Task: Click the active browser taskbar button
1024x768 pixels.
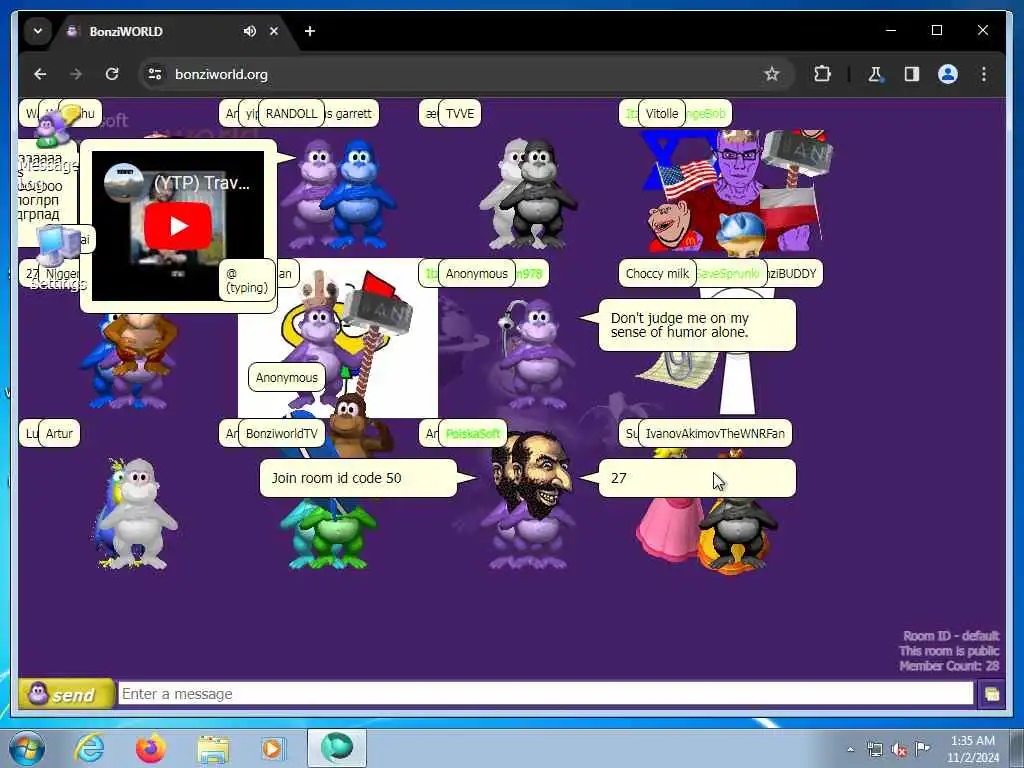Action: click(337, 748)
